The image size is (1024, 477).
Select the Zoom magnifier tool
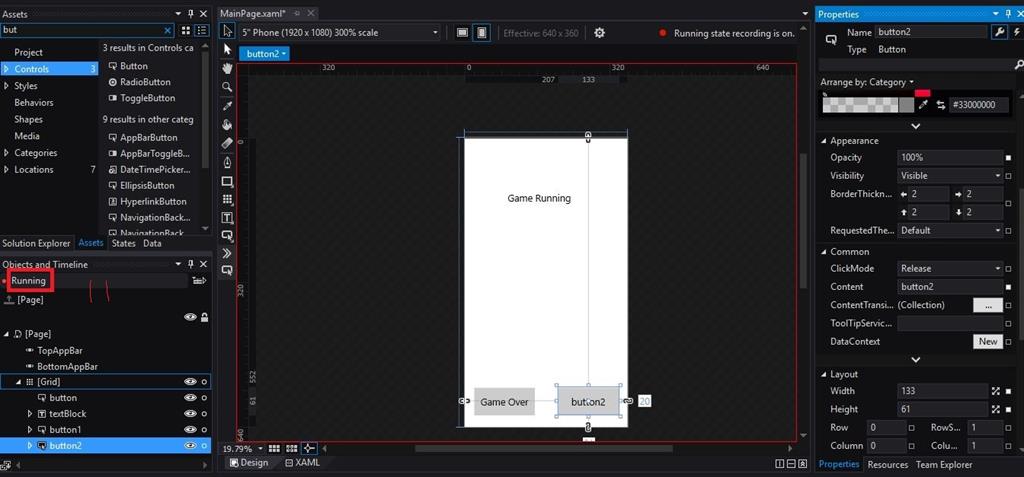click(x=227, y=87)
